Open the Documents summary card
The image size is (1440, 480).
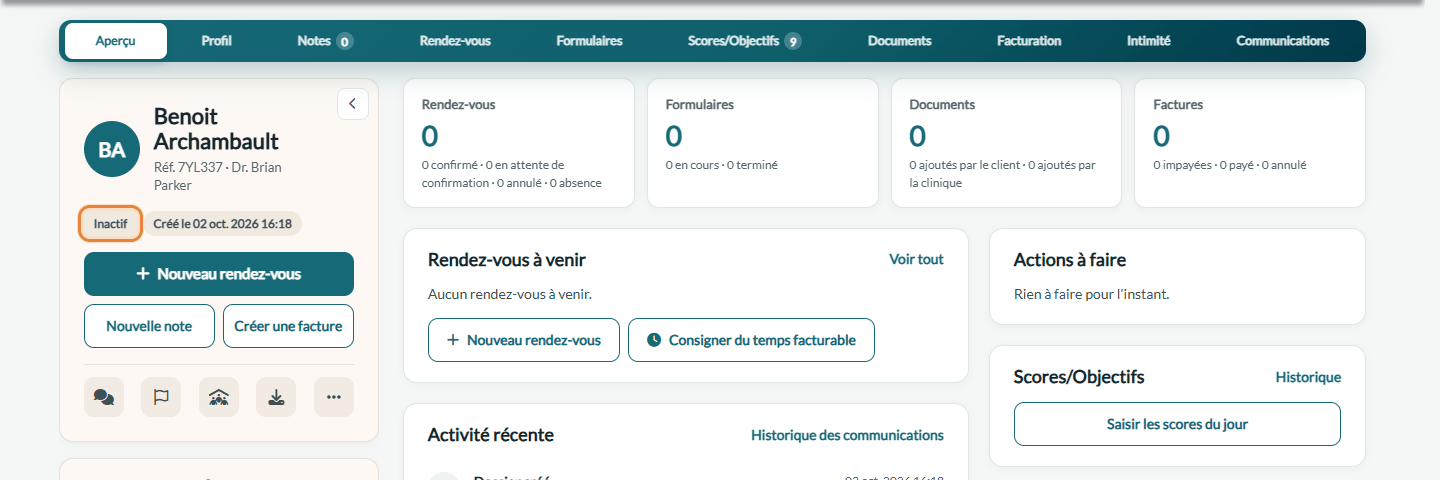1006,143
